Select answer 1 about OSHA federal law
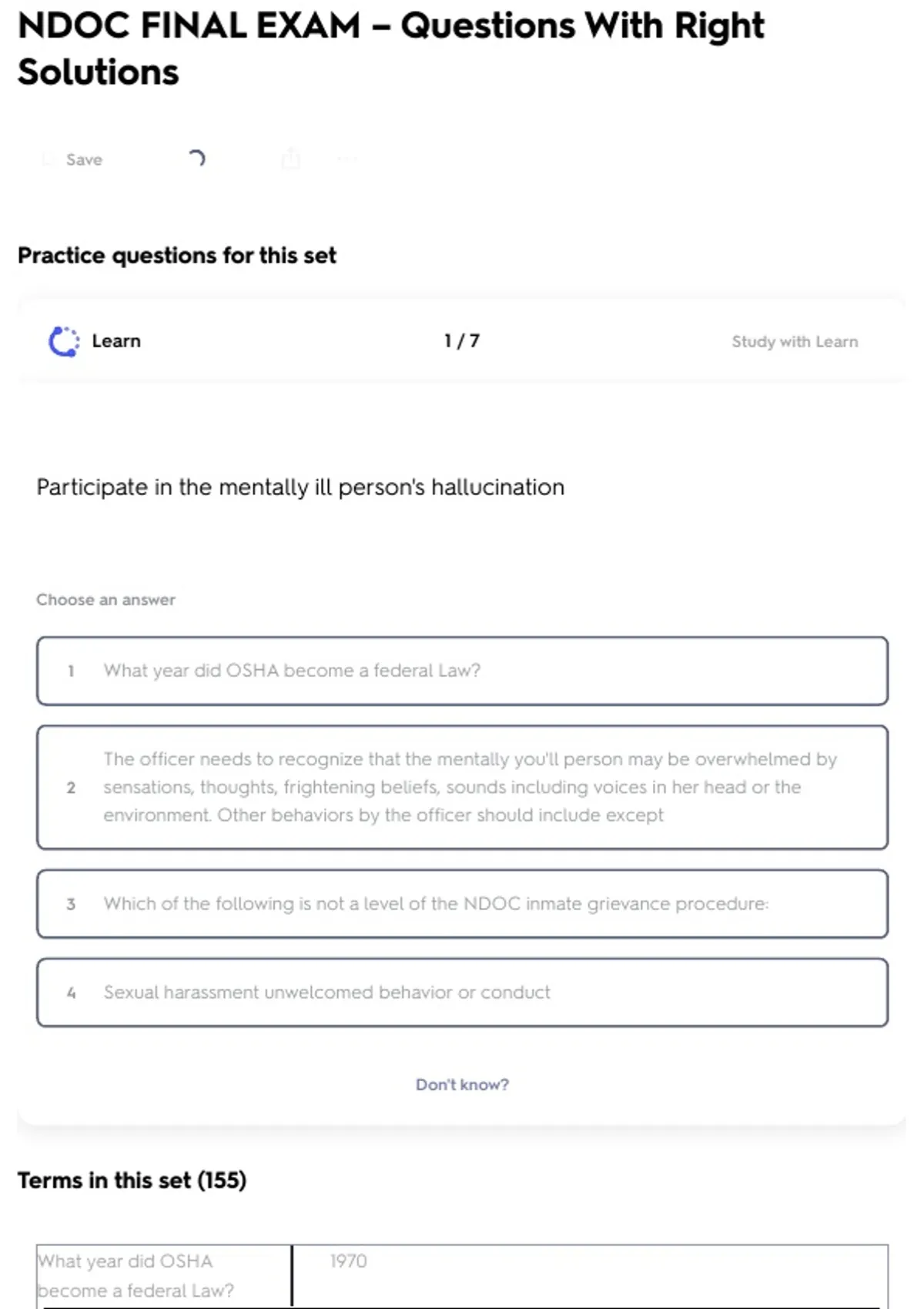The height and width of the screenshot is (1309, 924). [x=462, y=671]
